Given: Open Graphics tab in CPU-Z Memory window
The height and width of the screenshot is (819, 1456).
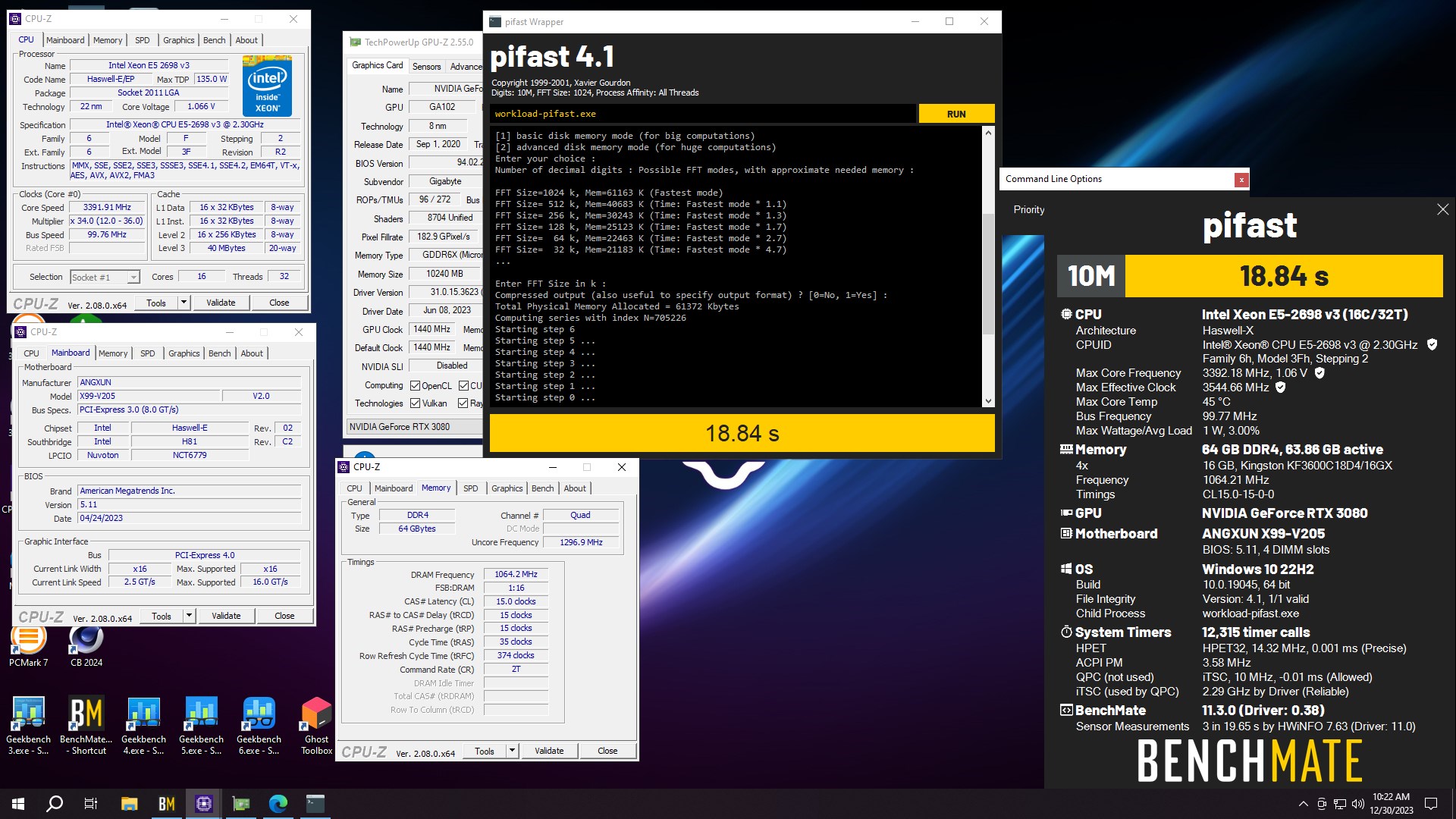Looking at the screenshot, I should pyautogui.click(x=507, y=488).
